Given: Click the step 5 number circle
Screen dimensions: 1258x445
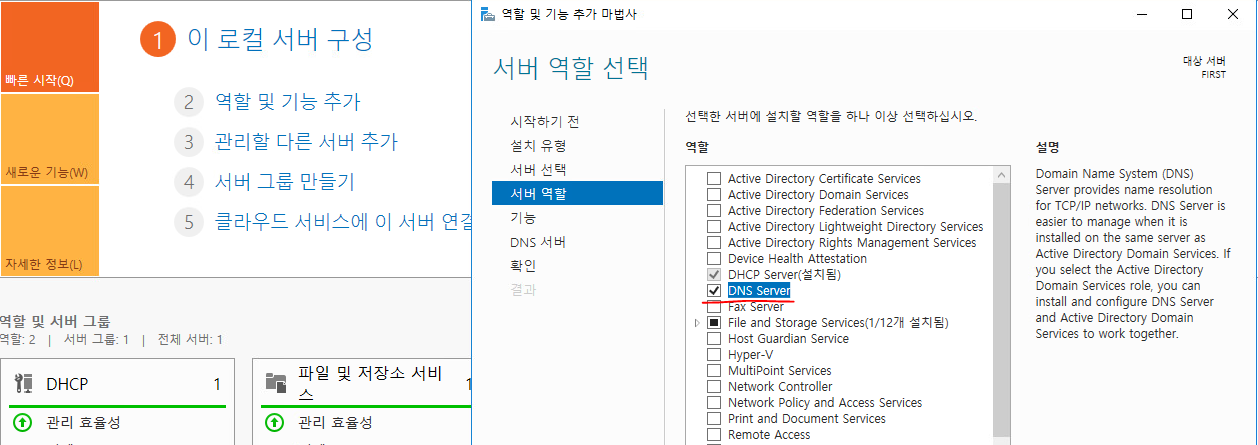Looking at the screenshot, I should (188, 222).
